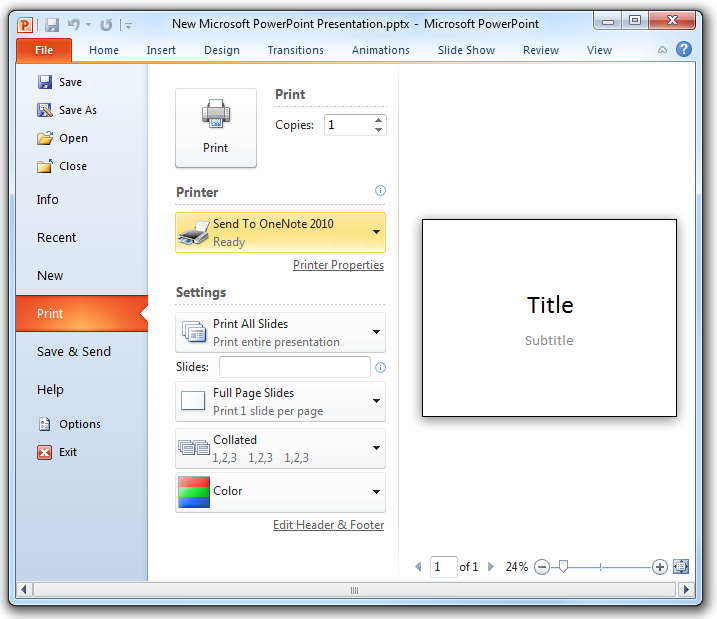The image size is (717, 619).
Task: Click the large Print button
Action: coord(216,128)
